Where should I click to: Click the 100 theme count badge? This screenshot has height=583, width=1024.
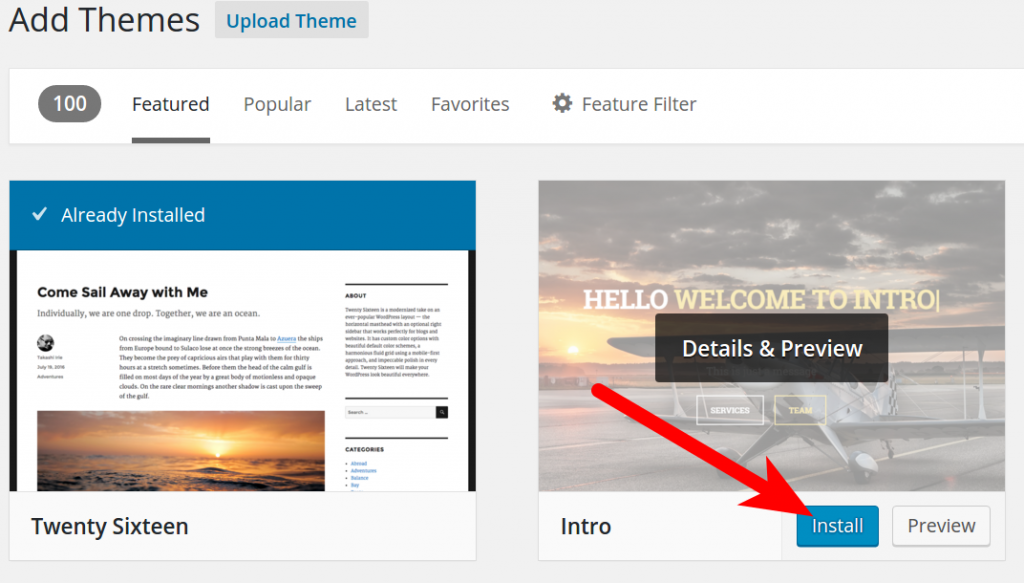[70, 104]
